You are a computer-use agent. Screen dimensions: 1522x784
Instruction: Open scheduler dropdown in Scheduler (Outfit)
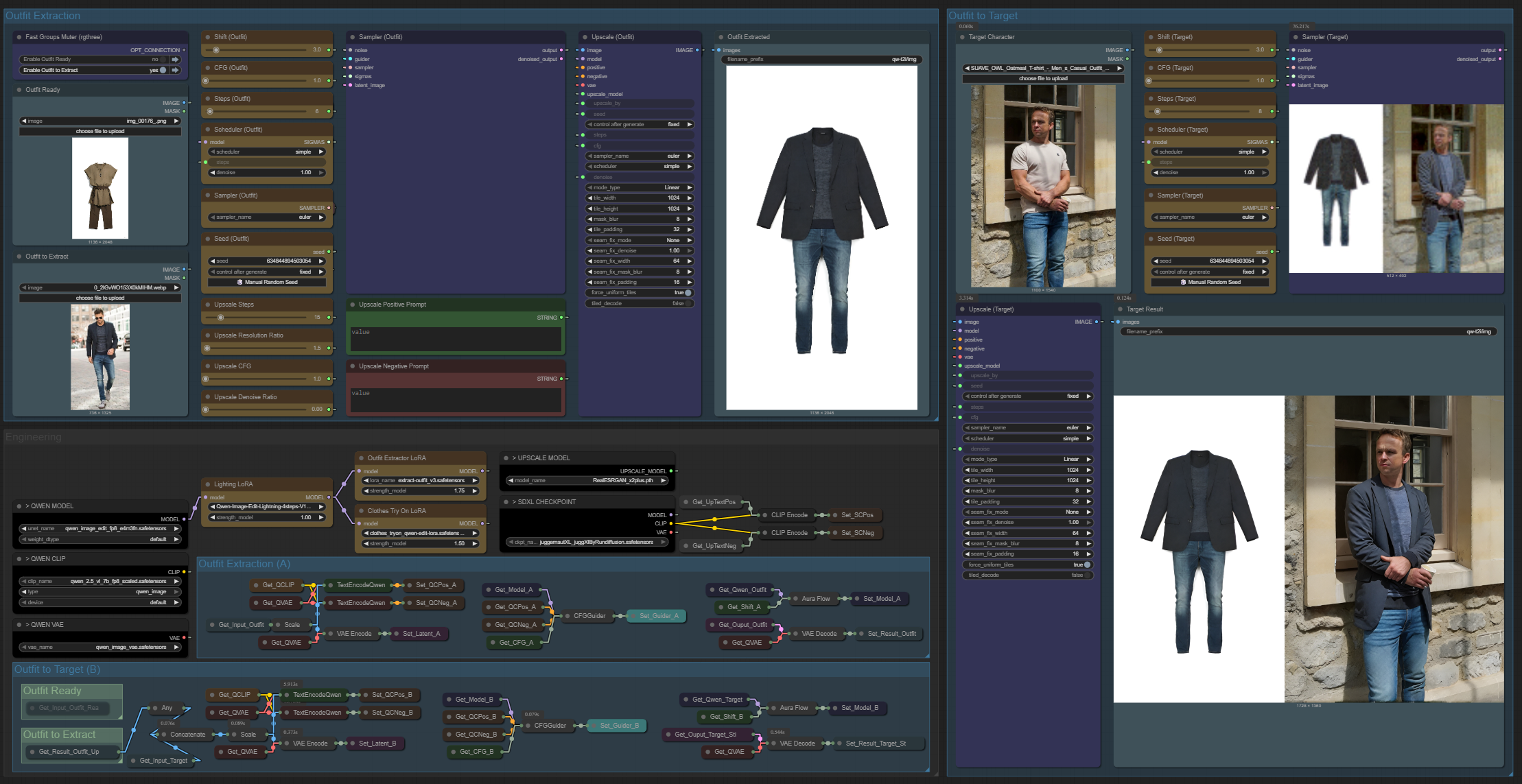(268, 152)
